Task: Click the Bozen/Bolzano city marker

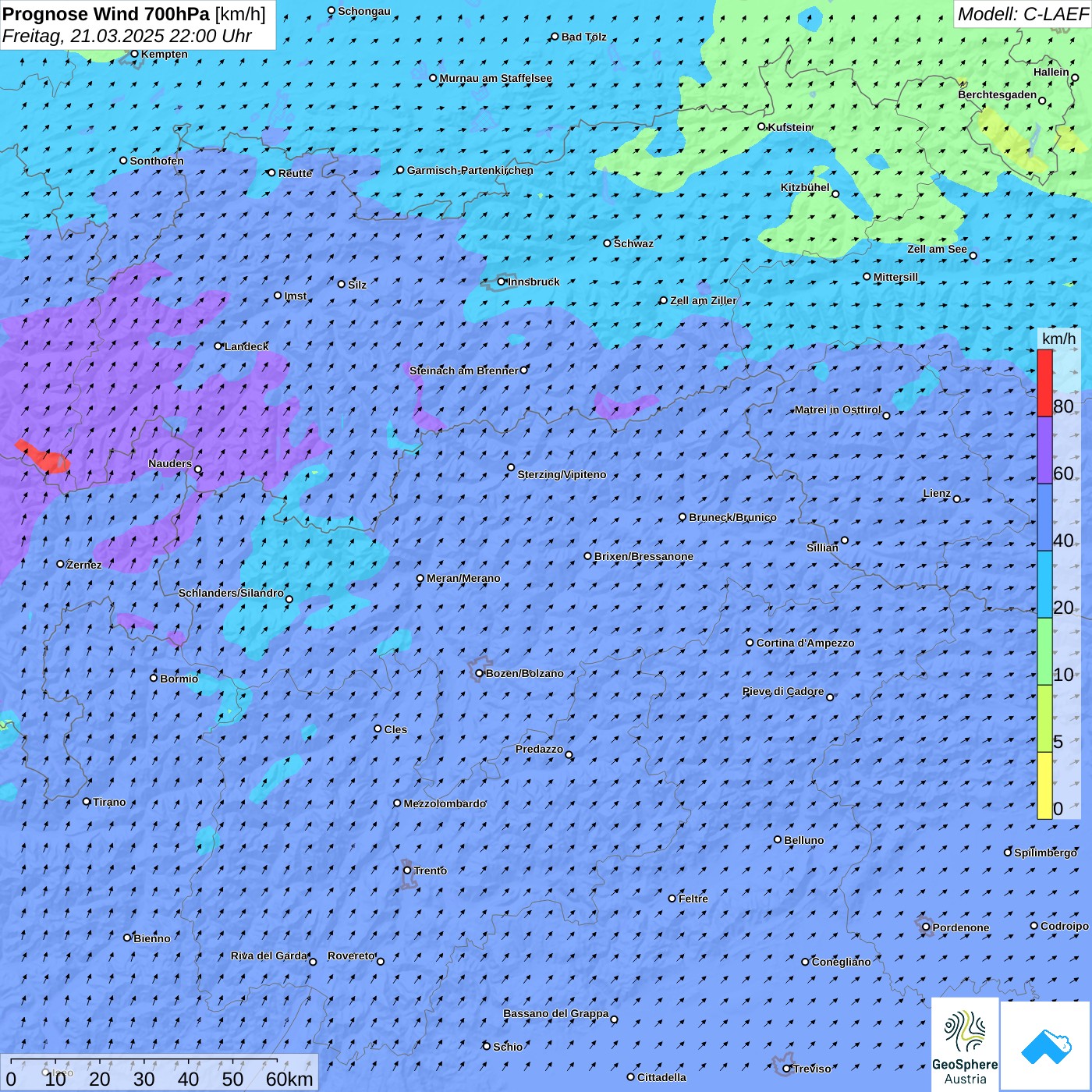Action: point(480,673)
